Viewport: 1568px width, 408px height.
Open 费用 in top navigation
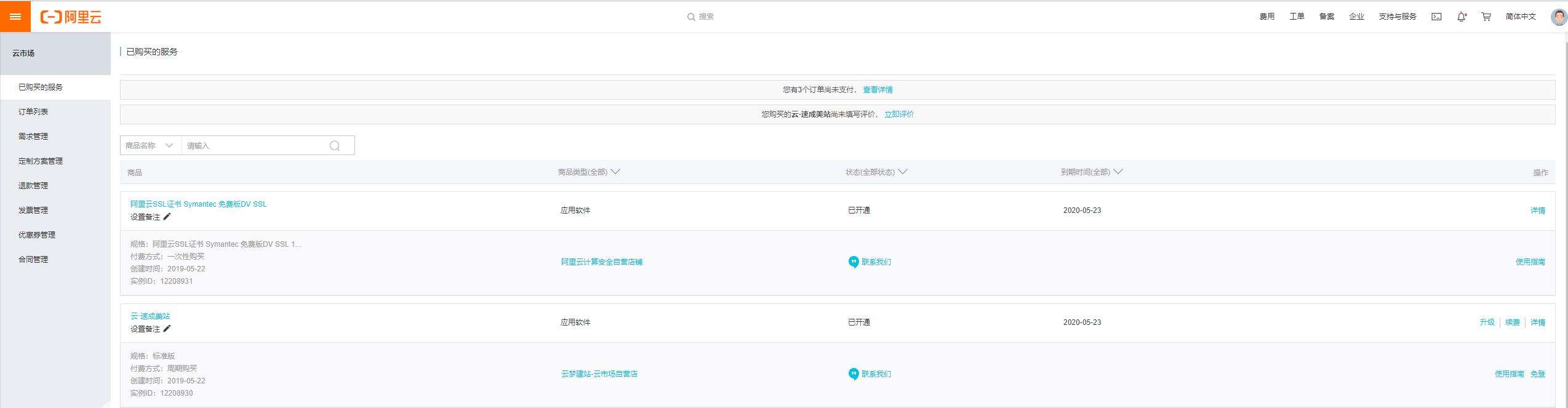click(1266, 17)
